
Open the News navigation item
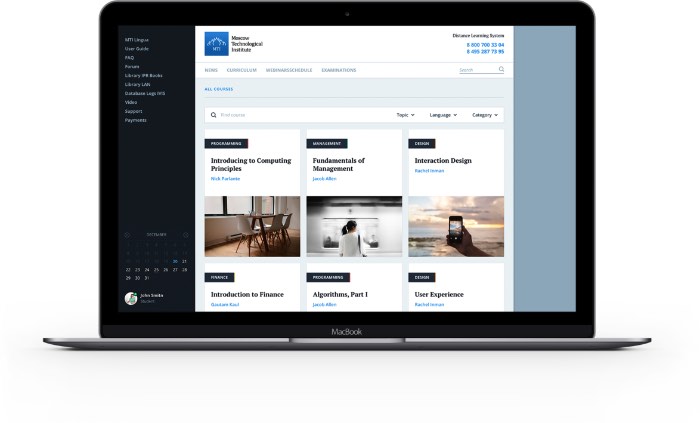click(x=211, y=70)
